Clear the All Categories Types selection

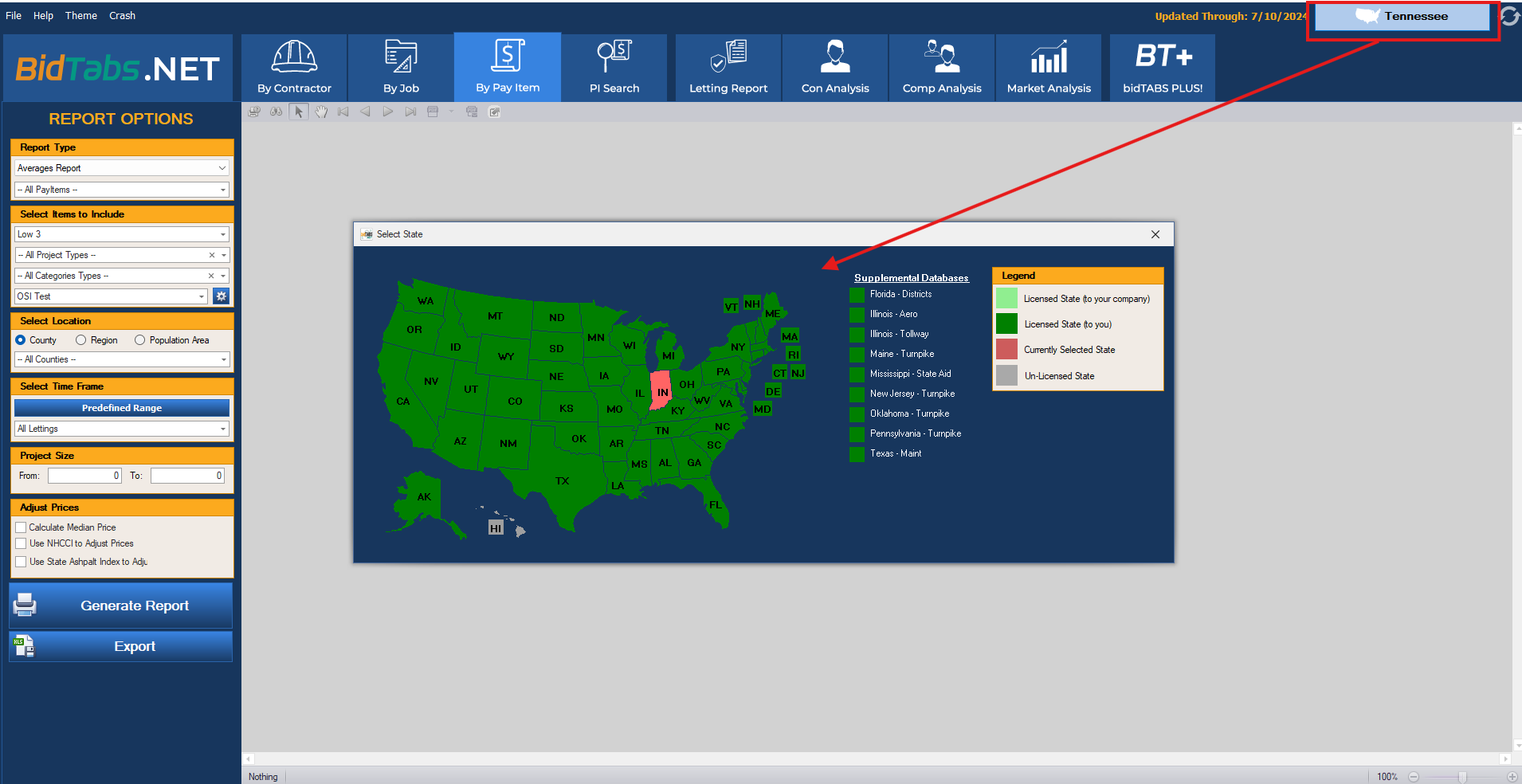[x=211, y=276]
